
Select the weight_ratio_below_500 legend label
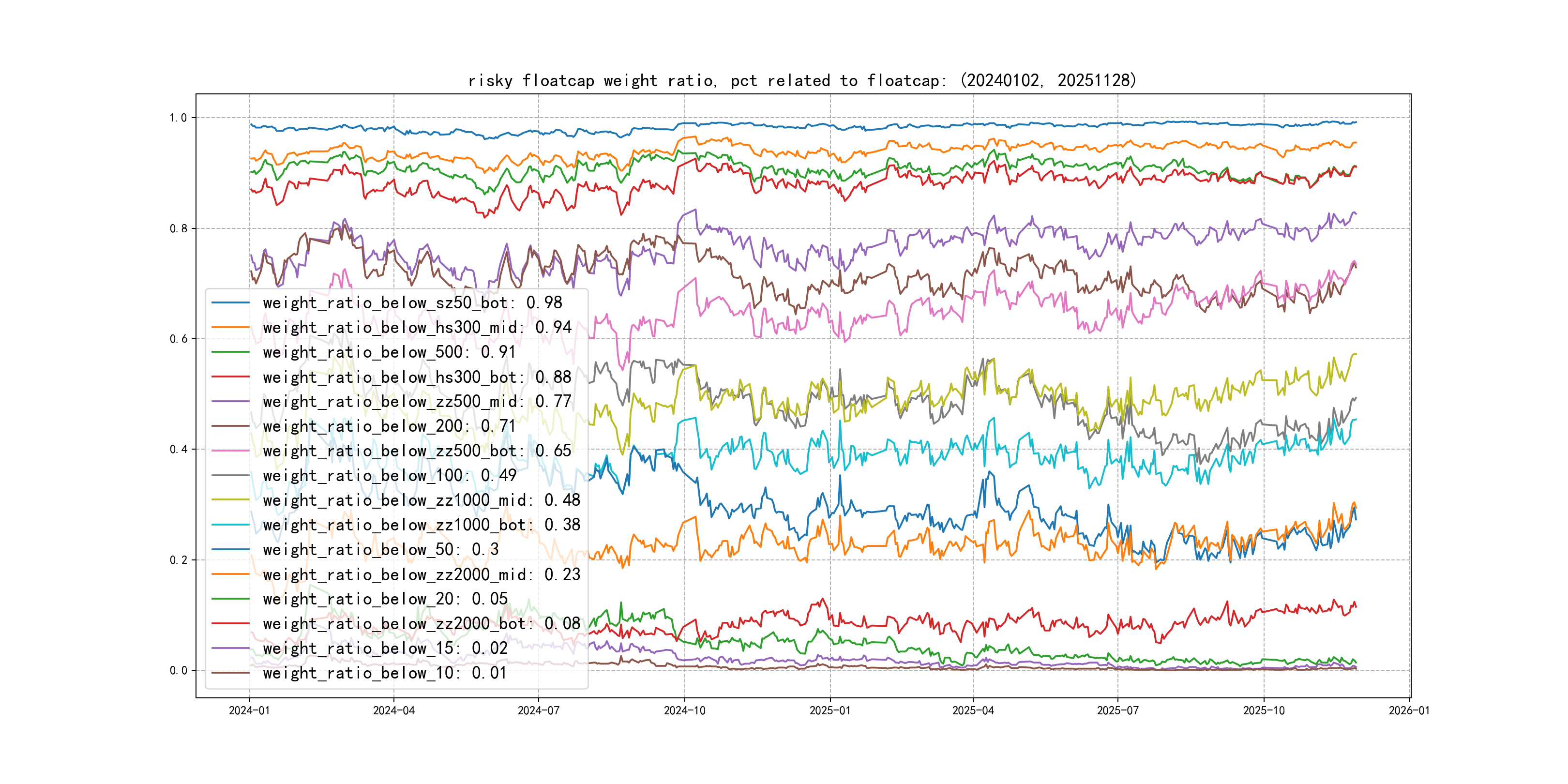[389, 352]
